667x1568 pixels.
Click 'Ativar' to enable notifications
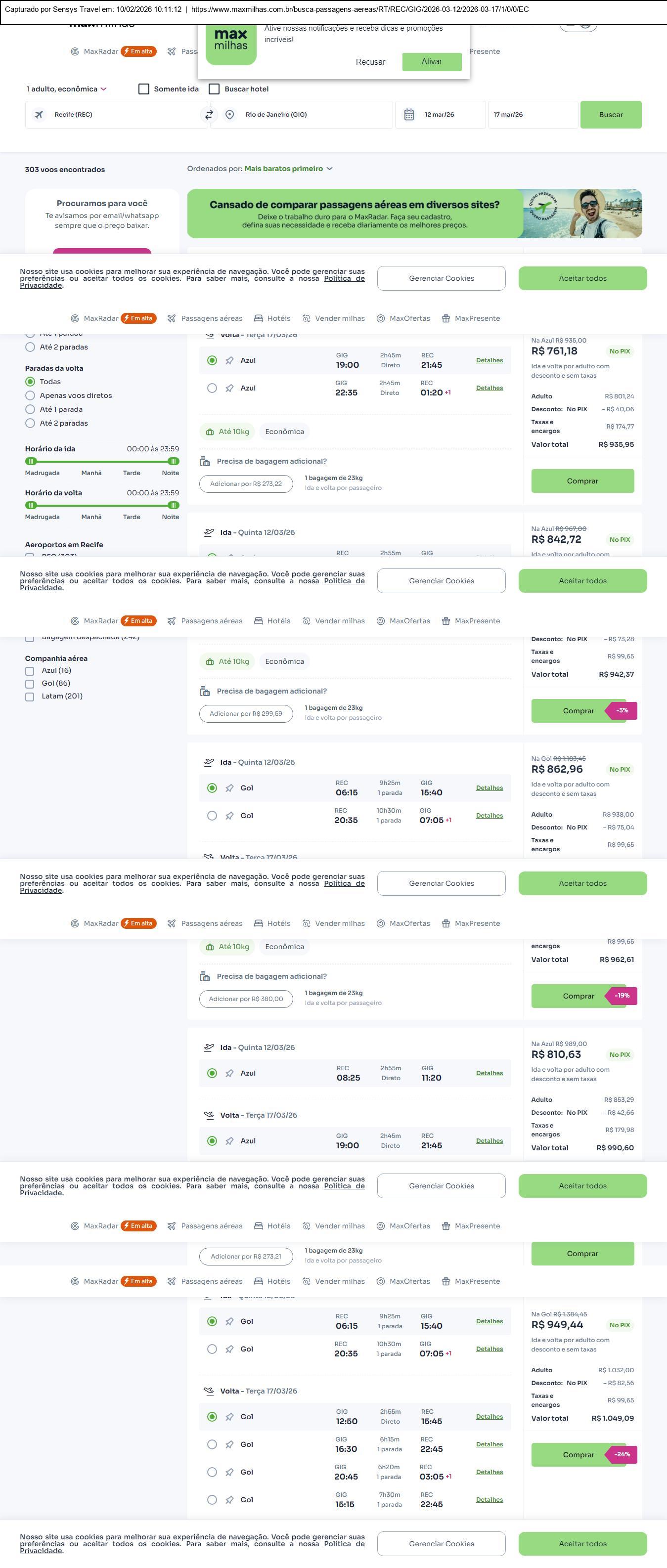click(x=432, y=61)
